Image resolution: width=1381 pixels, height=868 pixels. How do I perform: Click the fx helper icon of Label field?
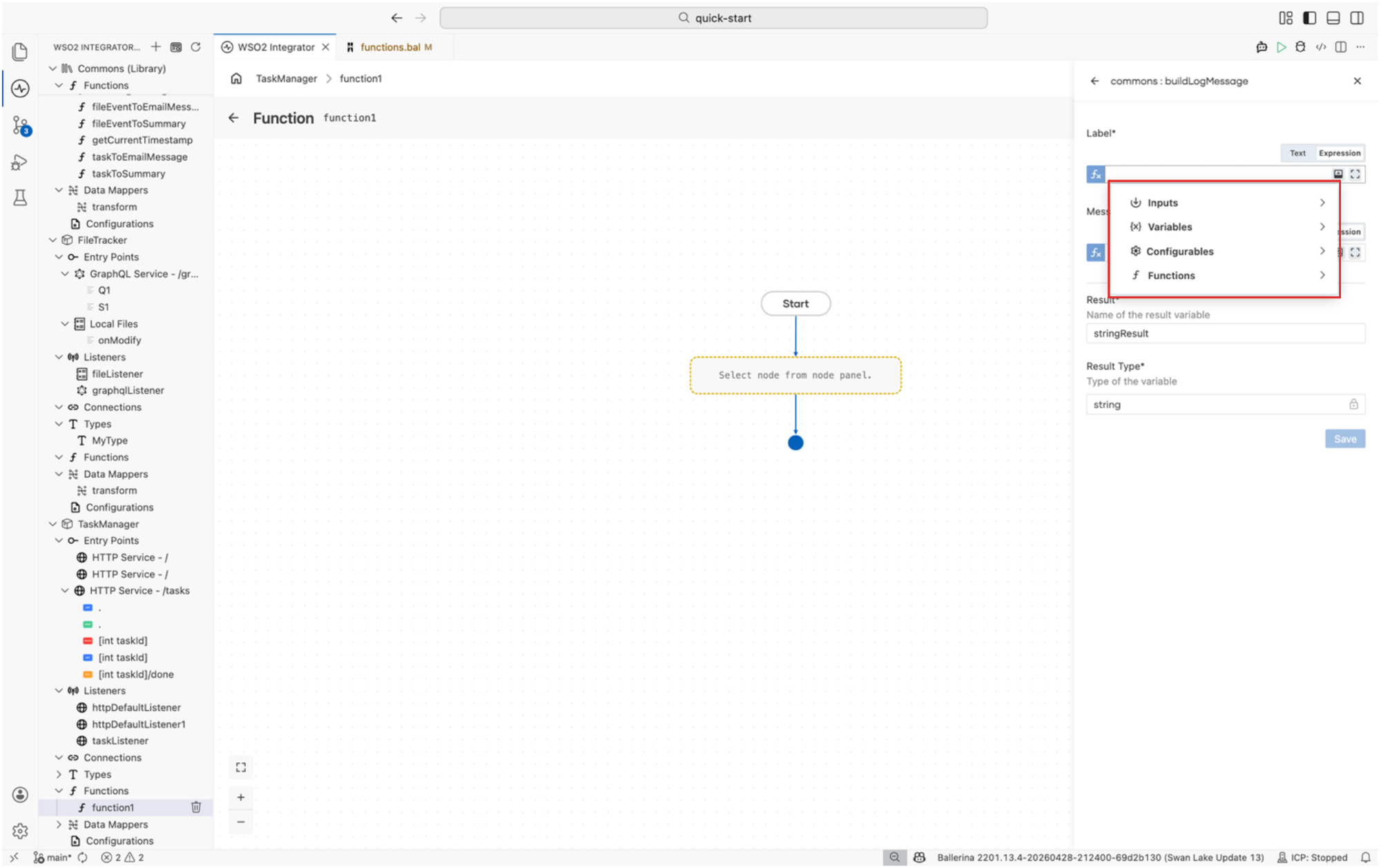(1096, 174)
